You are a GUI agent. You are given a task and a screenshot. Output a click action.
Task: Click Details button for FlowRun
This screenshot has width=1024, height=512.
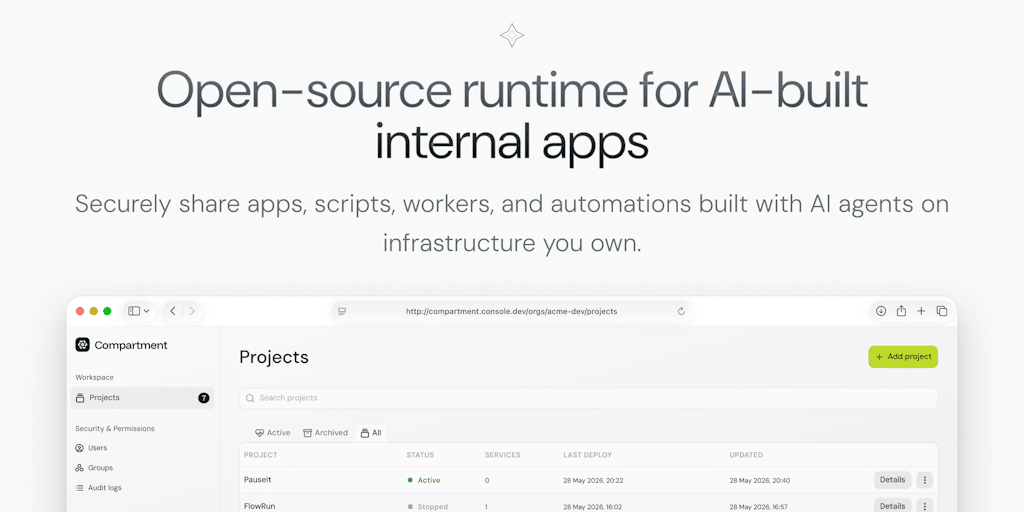893,505
